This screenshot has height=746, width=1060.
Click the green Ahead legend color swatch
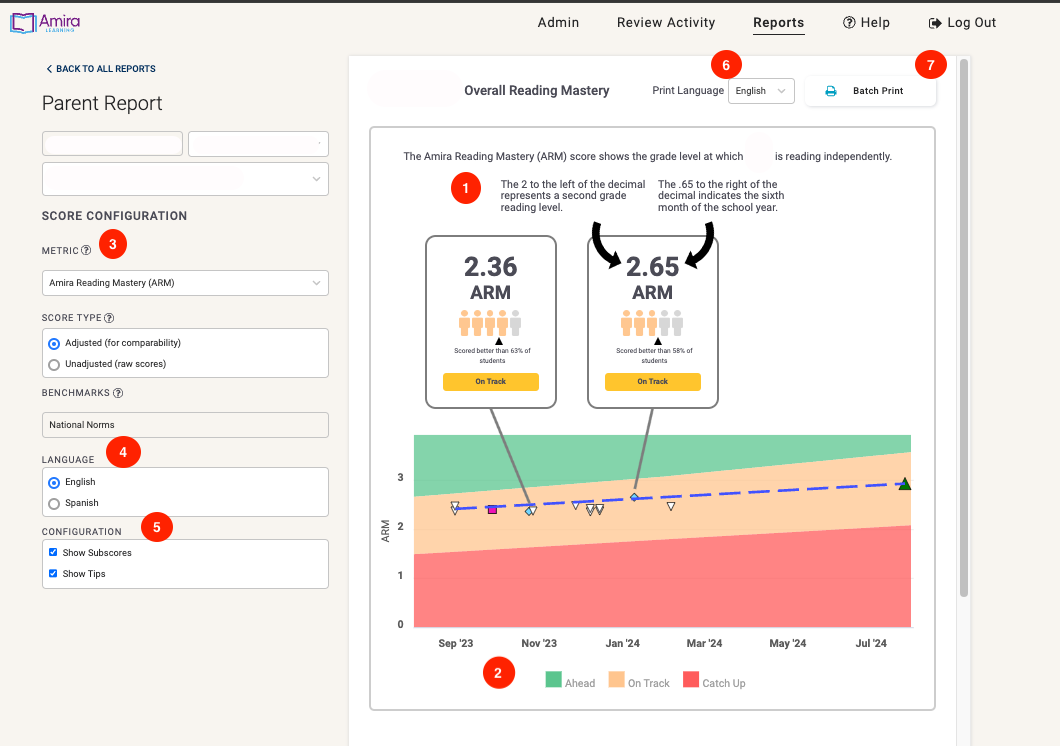click(x=551, y=681)
